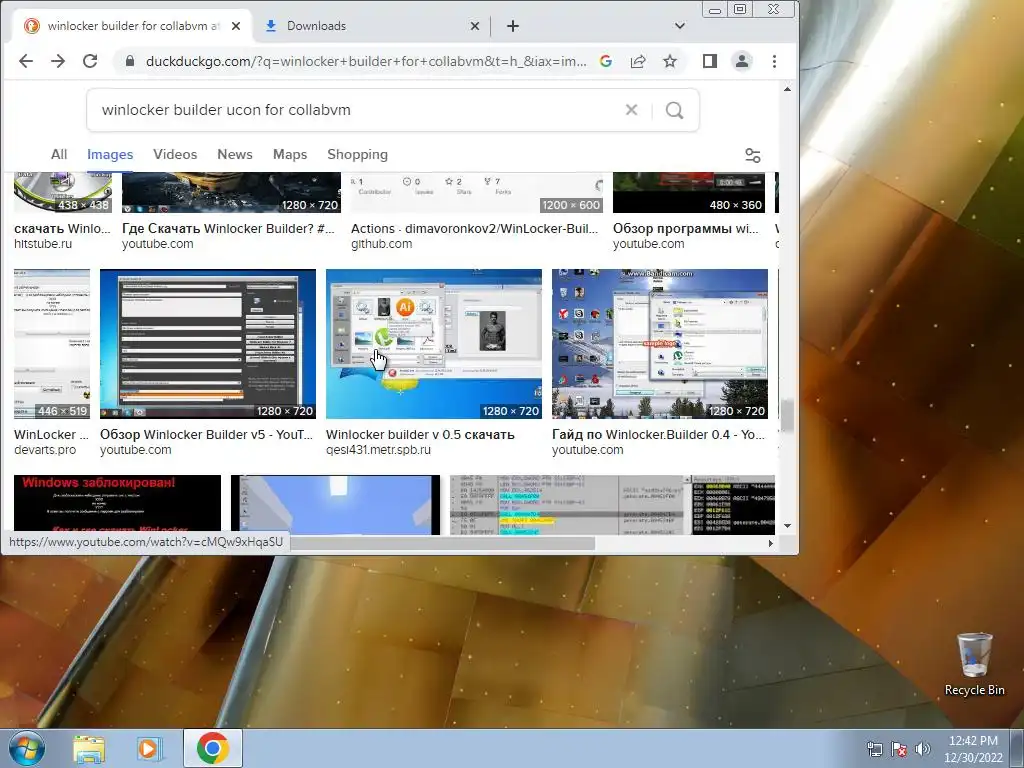The height and width of the screenshot is (768, 1024).
Task: Go back to the previous page
Action: [26, 61]
